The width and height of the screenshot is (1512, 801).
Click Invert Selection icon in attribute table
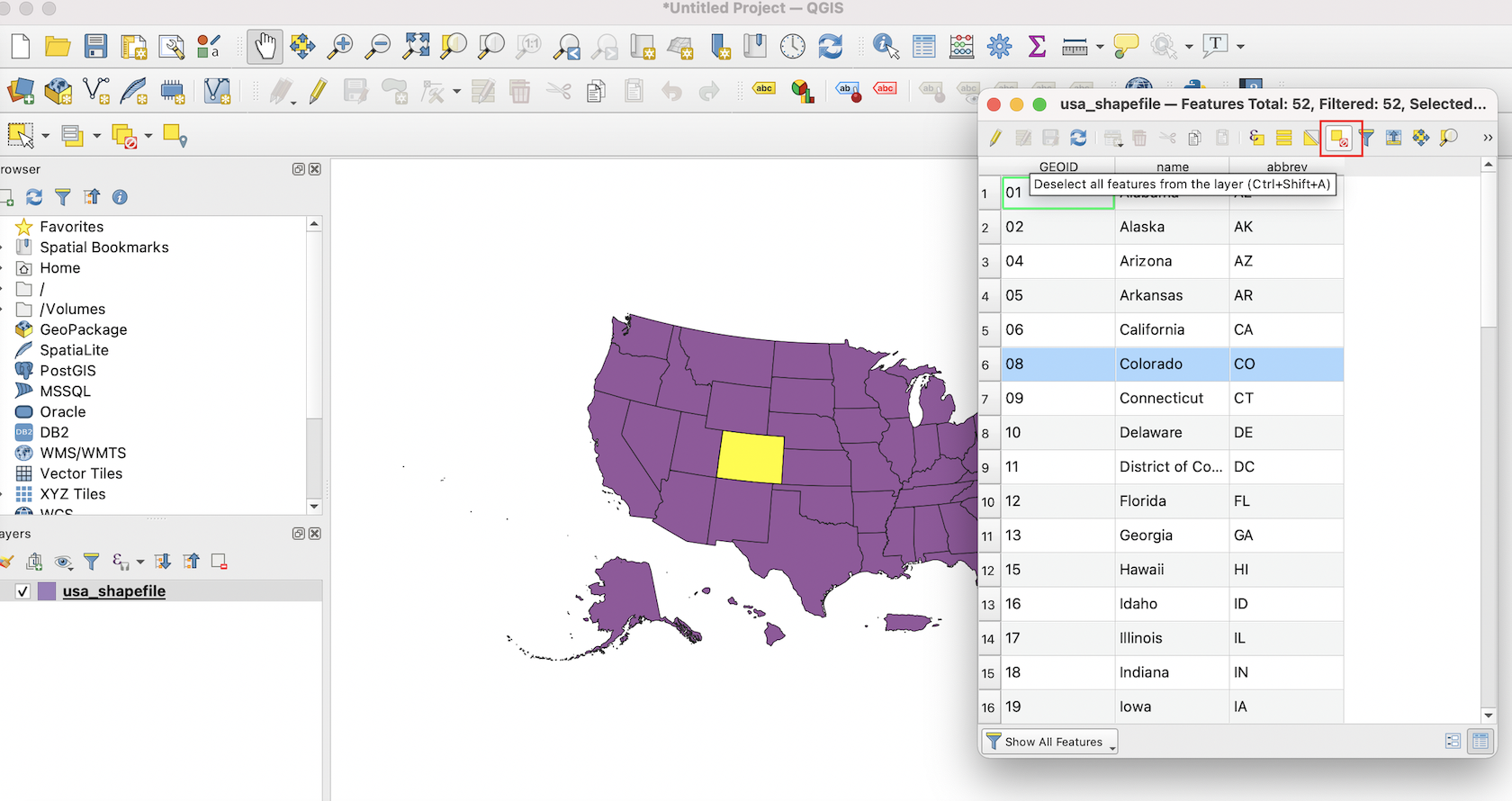click(1311, 138)
